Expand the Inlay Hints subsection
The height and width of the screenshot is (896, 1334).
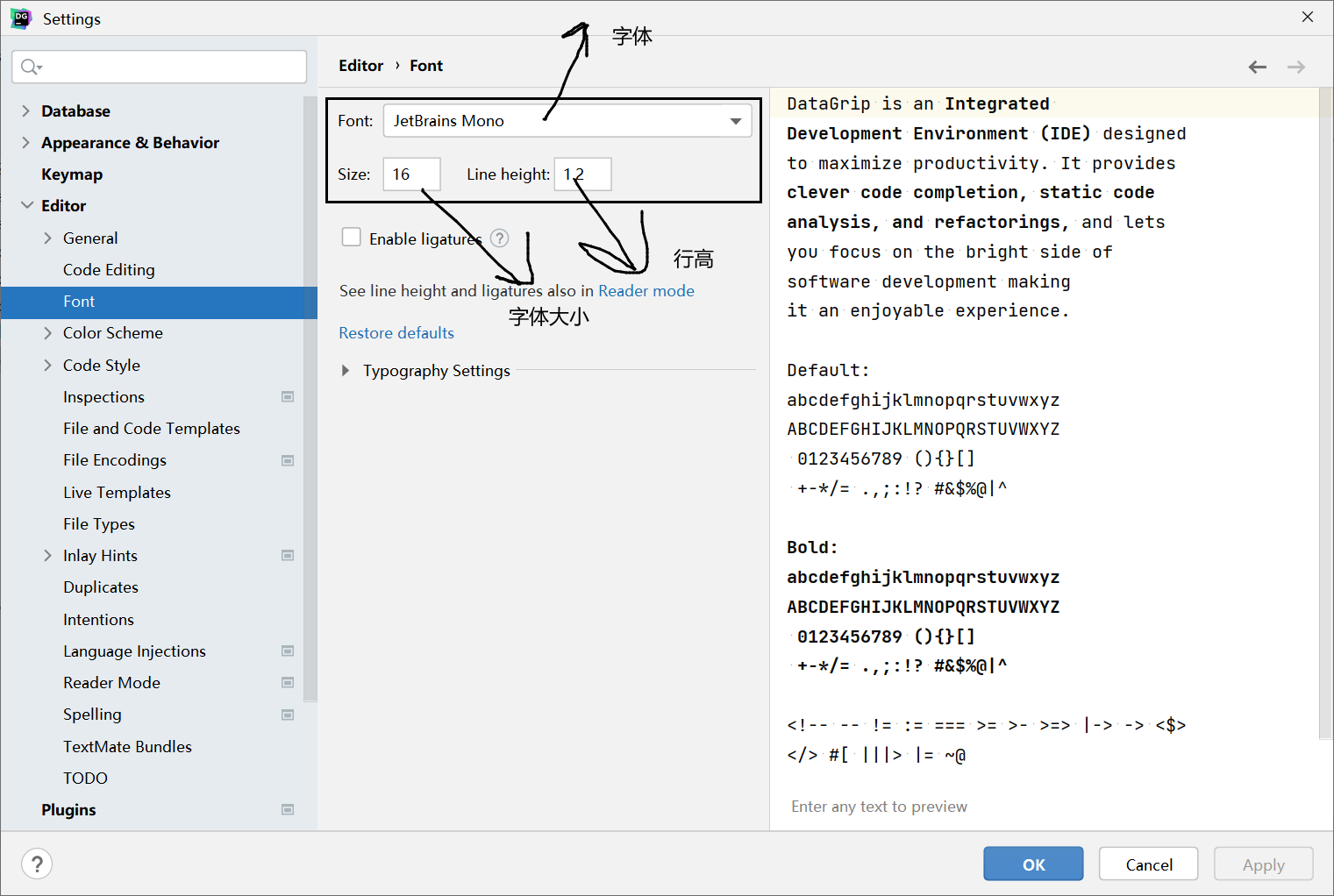[48, 556]
